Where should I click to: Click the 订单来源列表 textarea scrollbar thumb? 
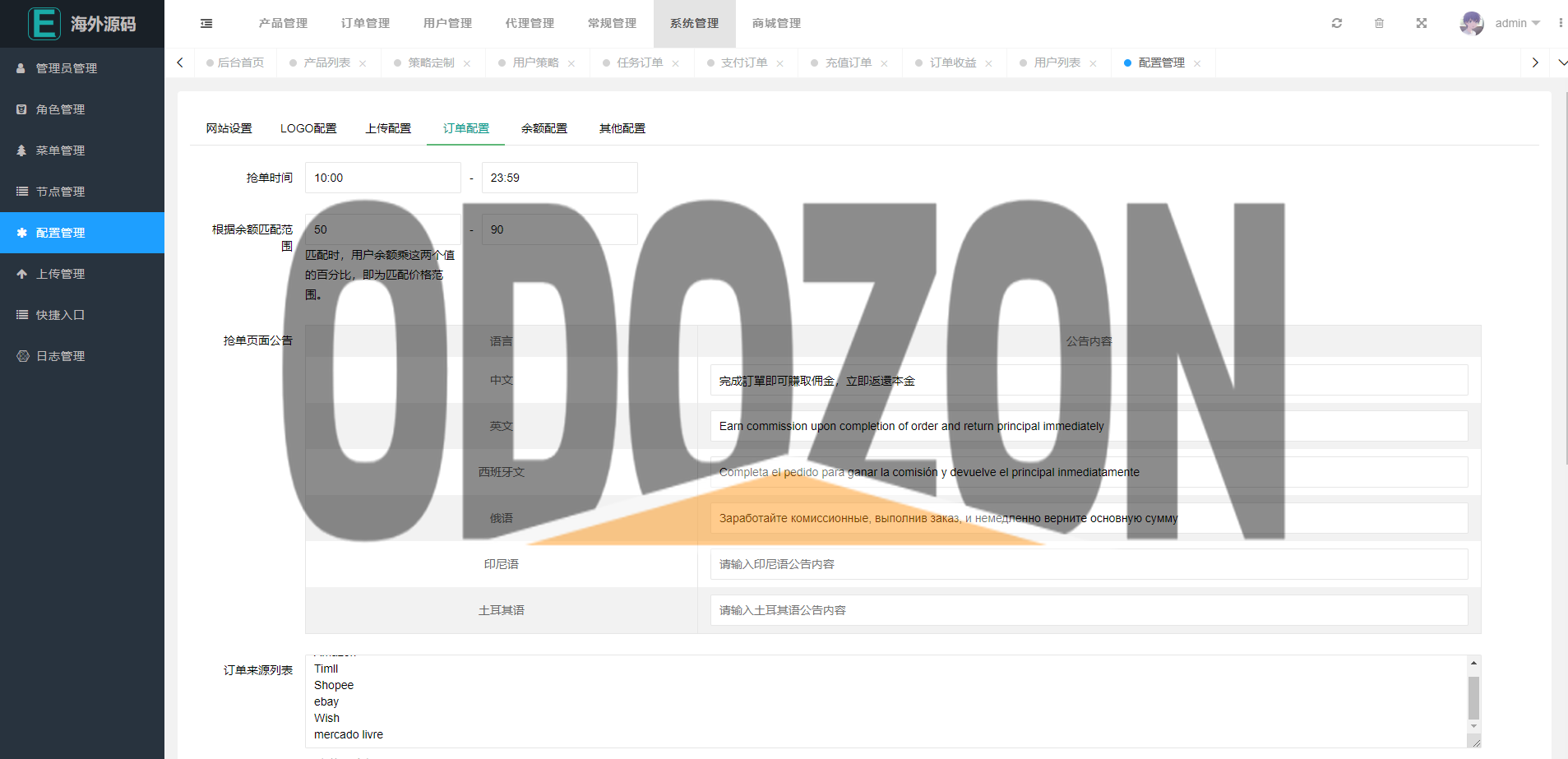click(x=1473, y=697)
